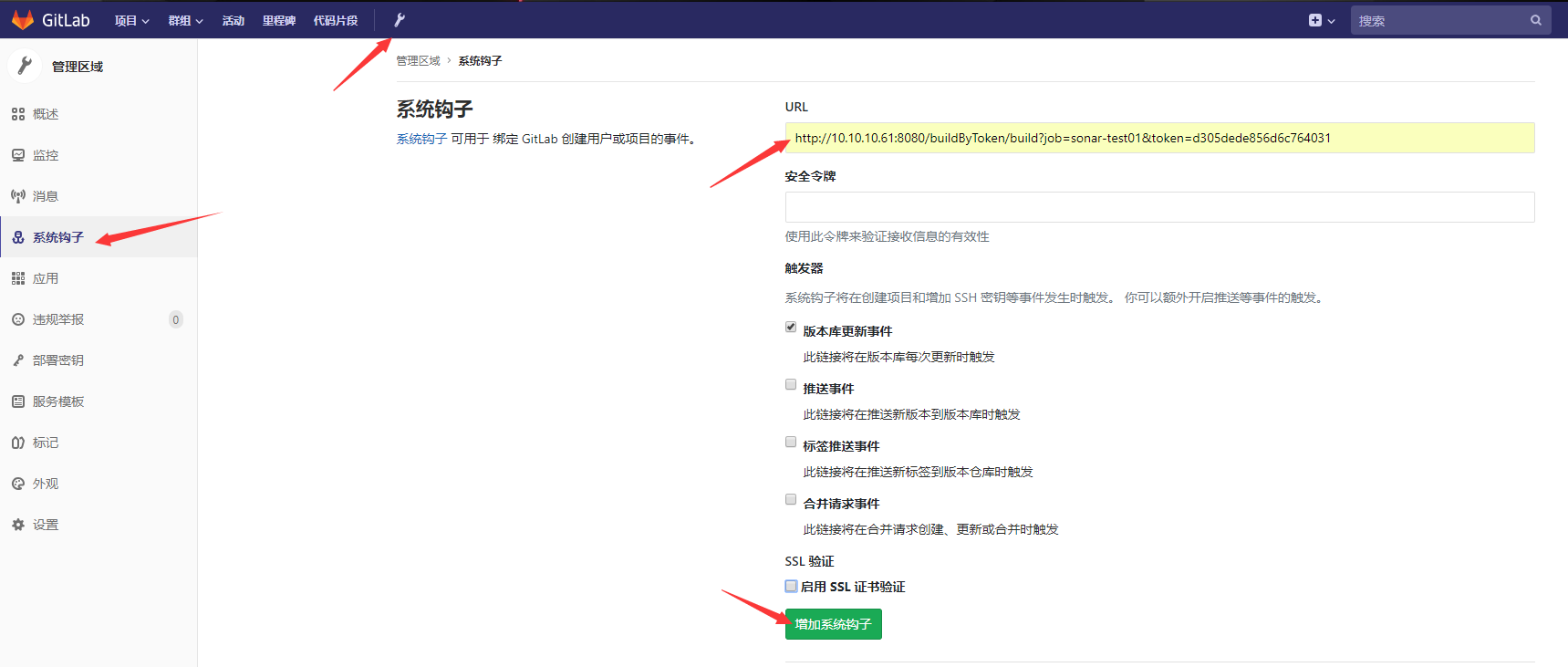Select 系统钩子 in the sidebar

pos(99,237)
